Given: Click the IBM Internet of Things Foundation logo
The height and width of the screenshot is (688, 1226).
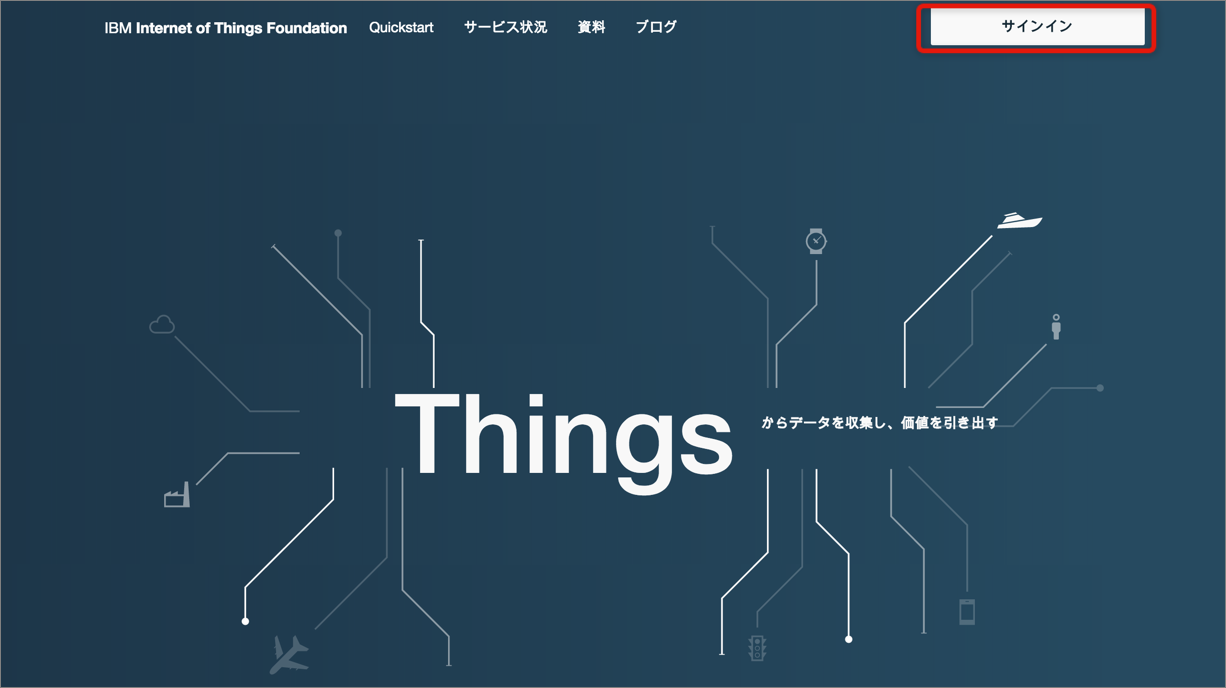Looking at the screenshot, I should (226, 28).
